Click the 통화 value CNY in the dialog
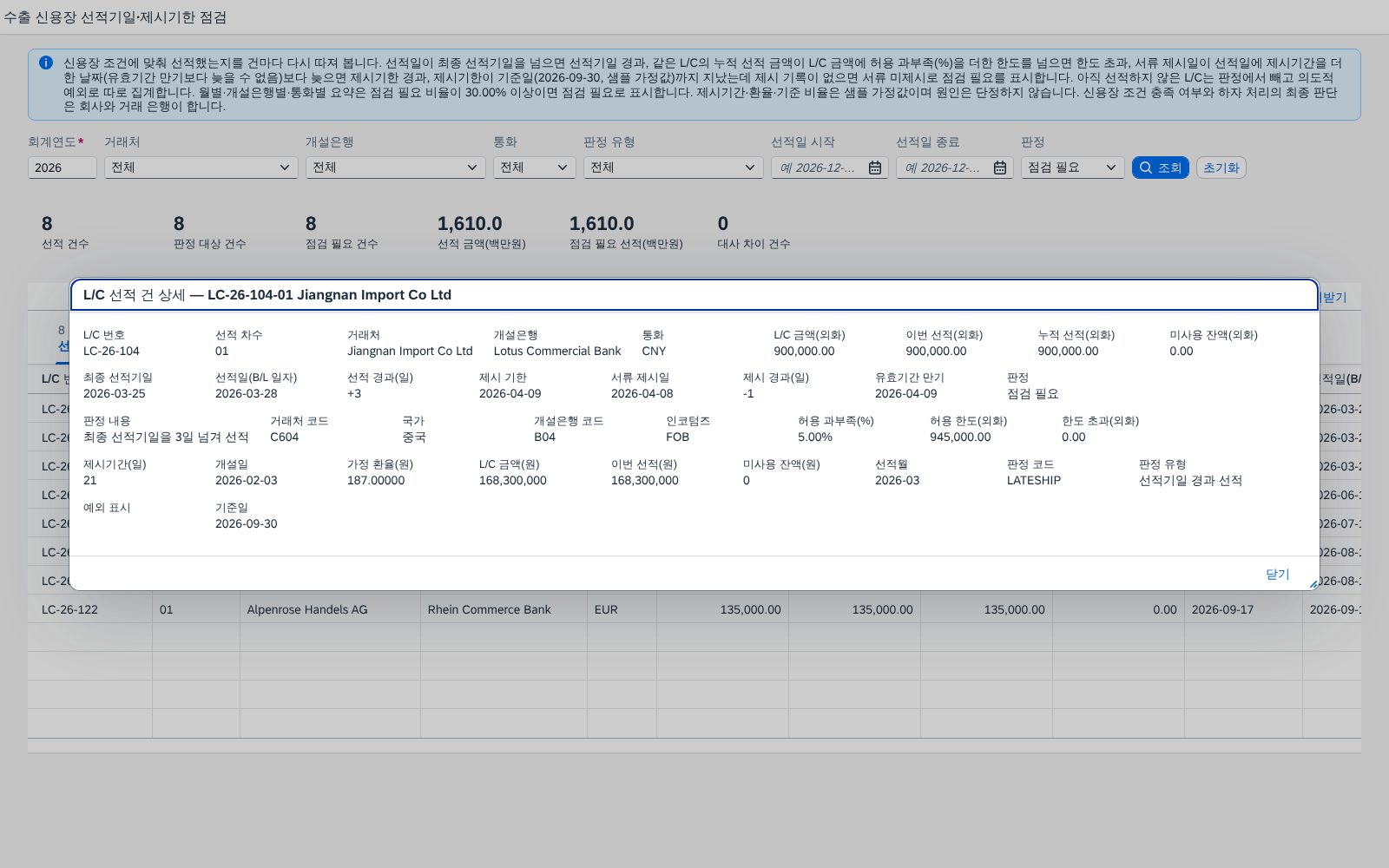The image size is (1389, 868). [654, 352]
